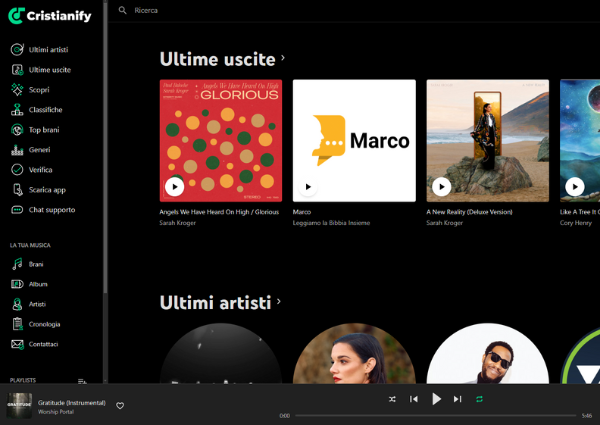Viewport: 600px width, 425px height.
Task: Open artist Leggiamo la Bibbia Insieme
Action: tap(331, 223)
